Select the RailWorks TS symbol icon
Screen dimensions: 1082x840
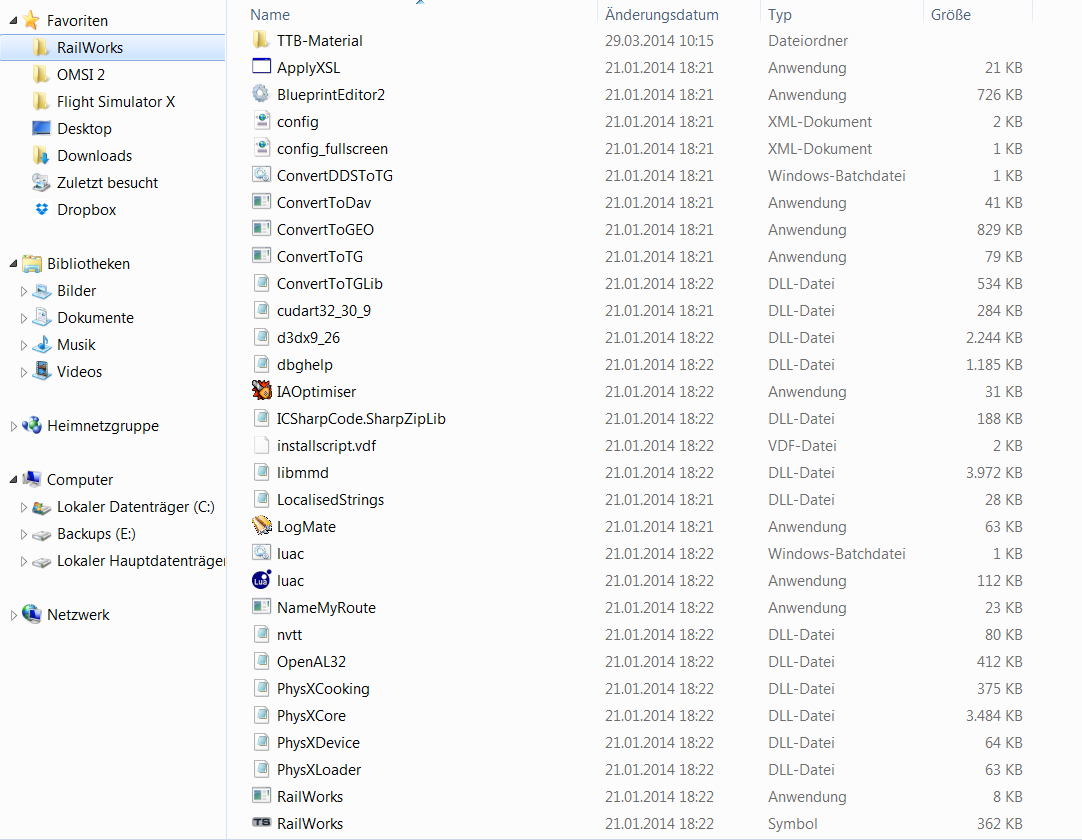pyautogui.click(x=261, y=823)
